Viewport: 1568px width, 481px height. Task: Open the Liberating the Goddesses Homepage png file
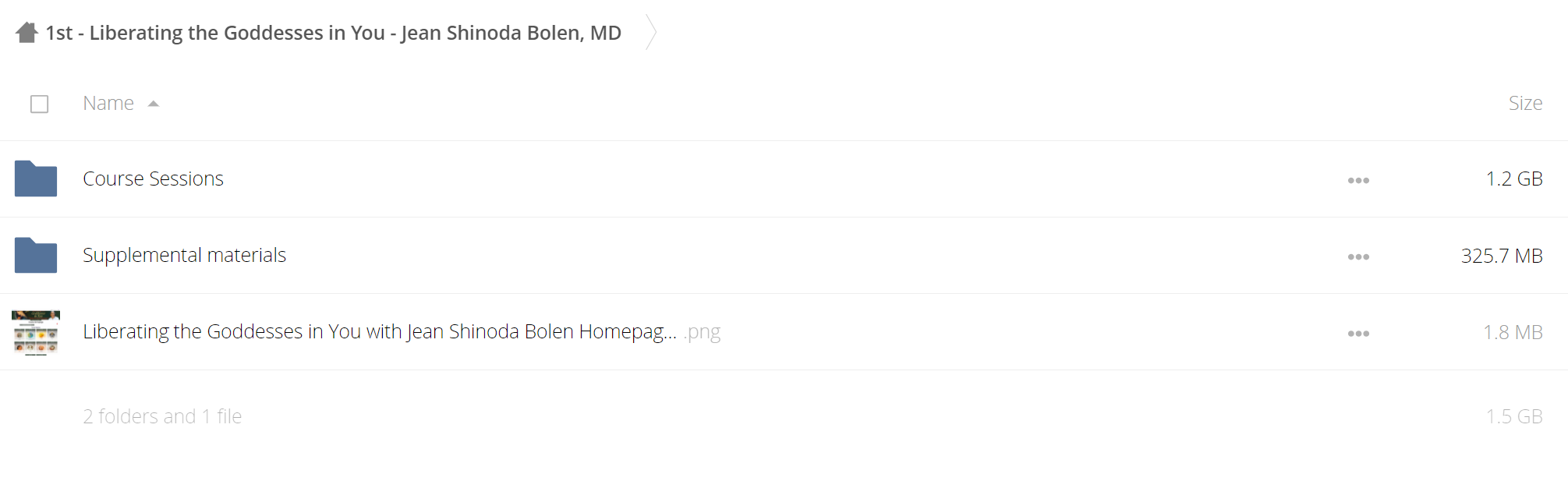point(402,331)
